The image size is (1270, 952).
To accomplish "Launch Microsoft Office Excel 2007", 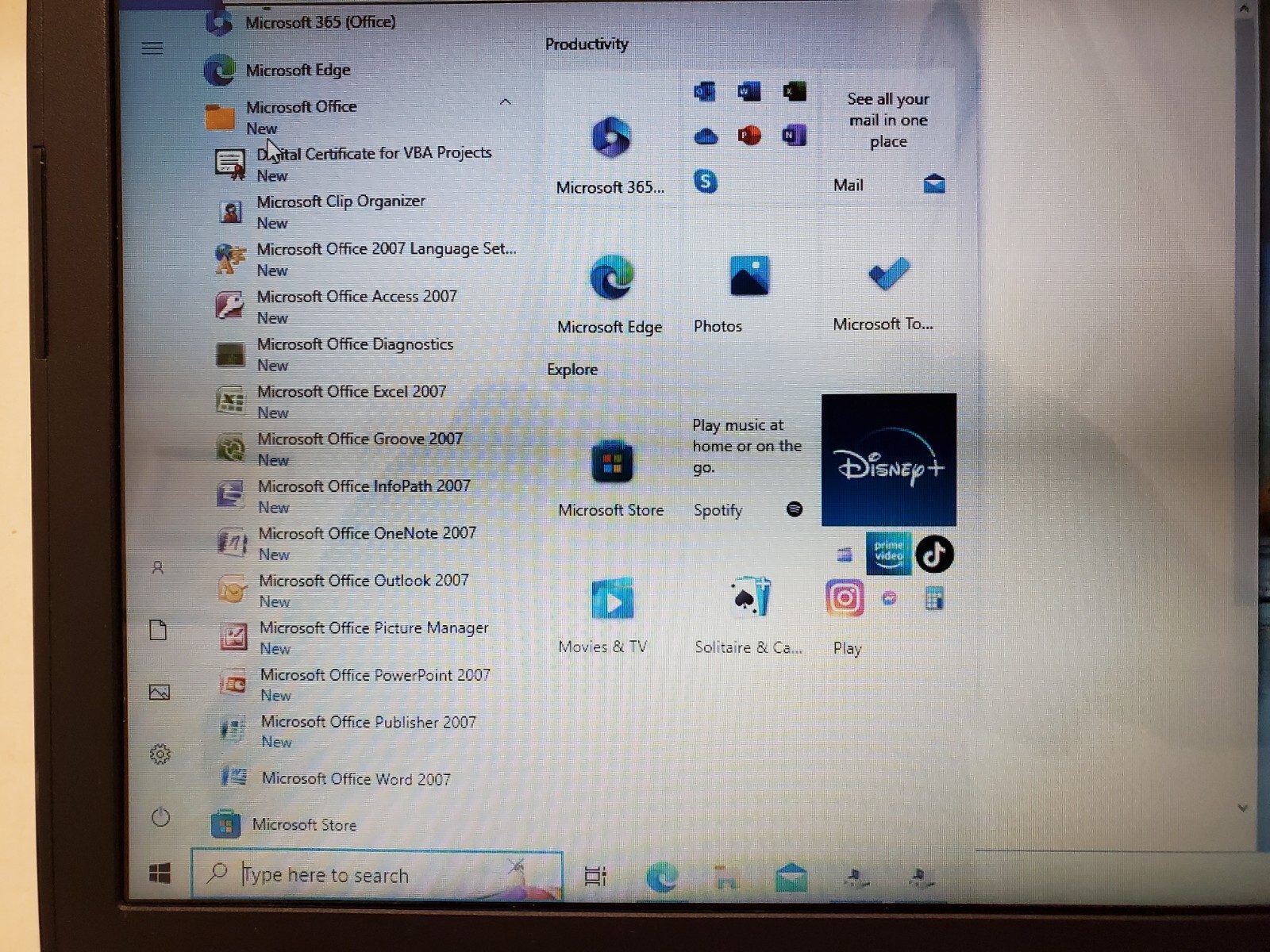I will click(x=352, y=401).
